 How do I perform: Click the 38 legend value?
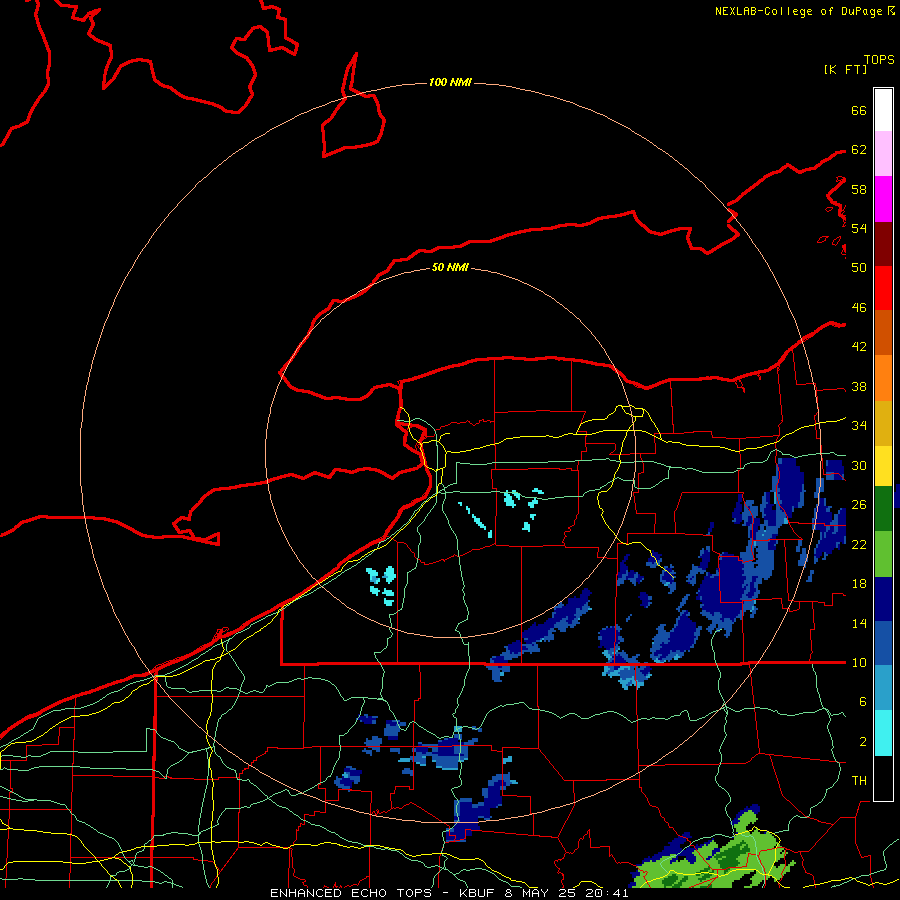(x=859, y=386)
